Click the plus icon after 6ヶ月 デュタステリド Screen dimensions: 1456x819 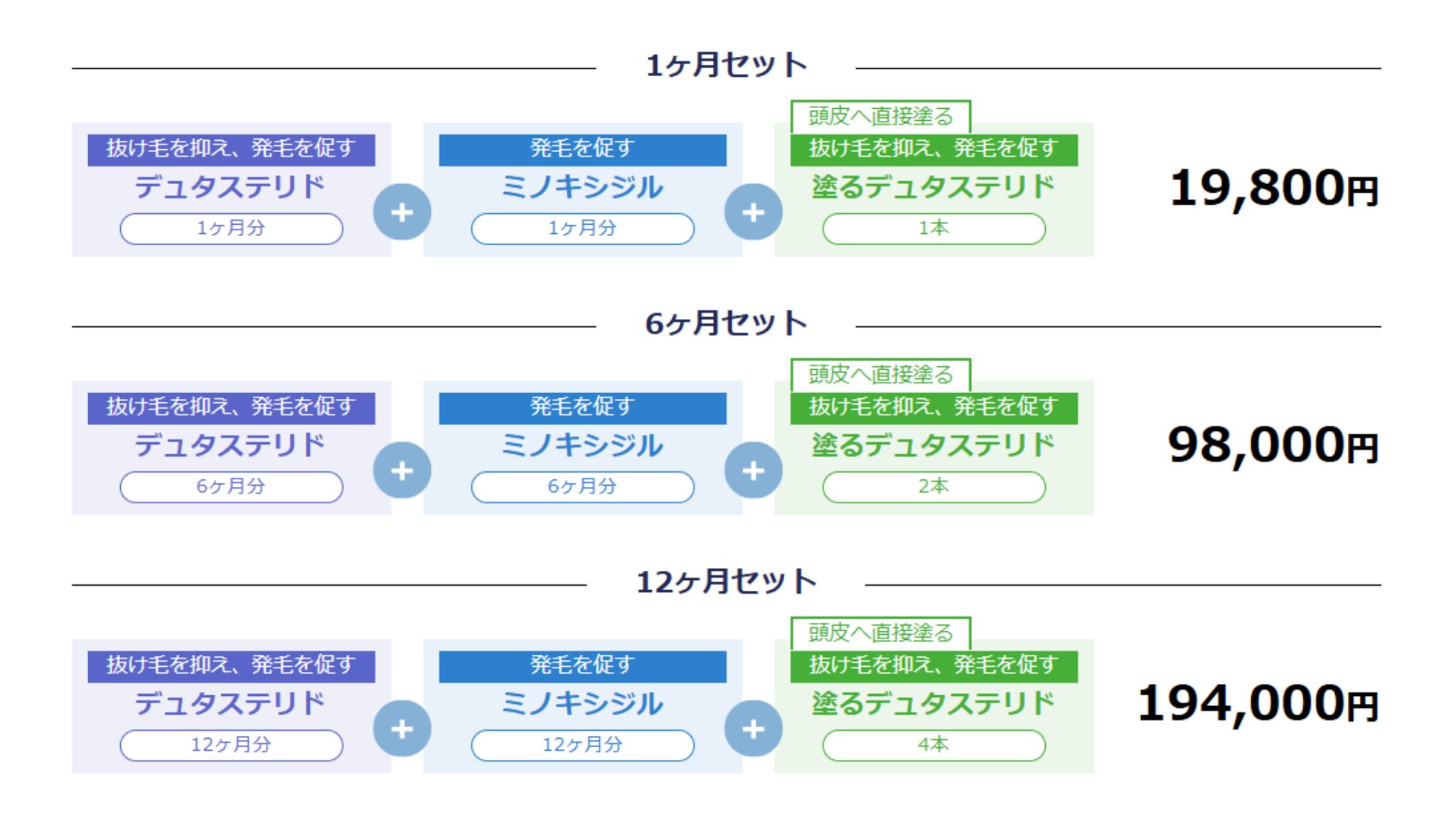(x=402, y=470)
